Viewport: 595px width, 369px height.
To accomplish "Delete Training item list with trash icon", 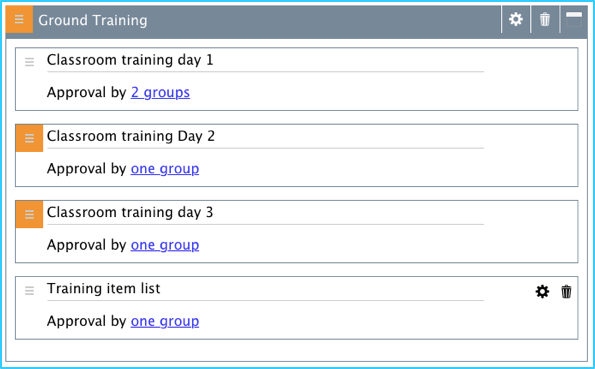I will point(566,292).
